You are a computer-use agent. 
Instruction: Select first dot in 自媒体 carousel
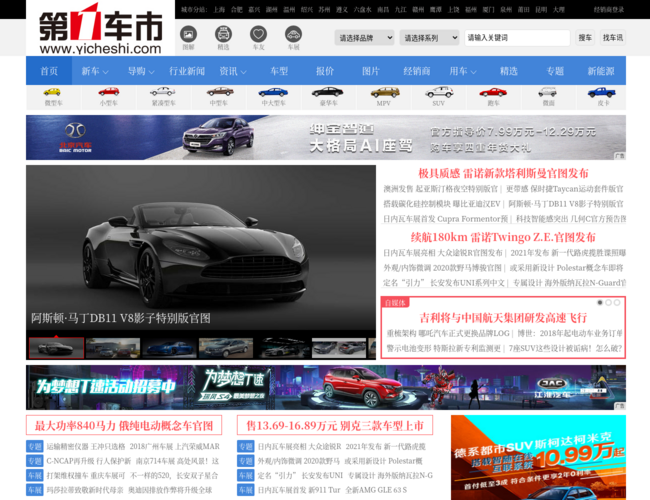pyautogui.click(x=600, y=302)
